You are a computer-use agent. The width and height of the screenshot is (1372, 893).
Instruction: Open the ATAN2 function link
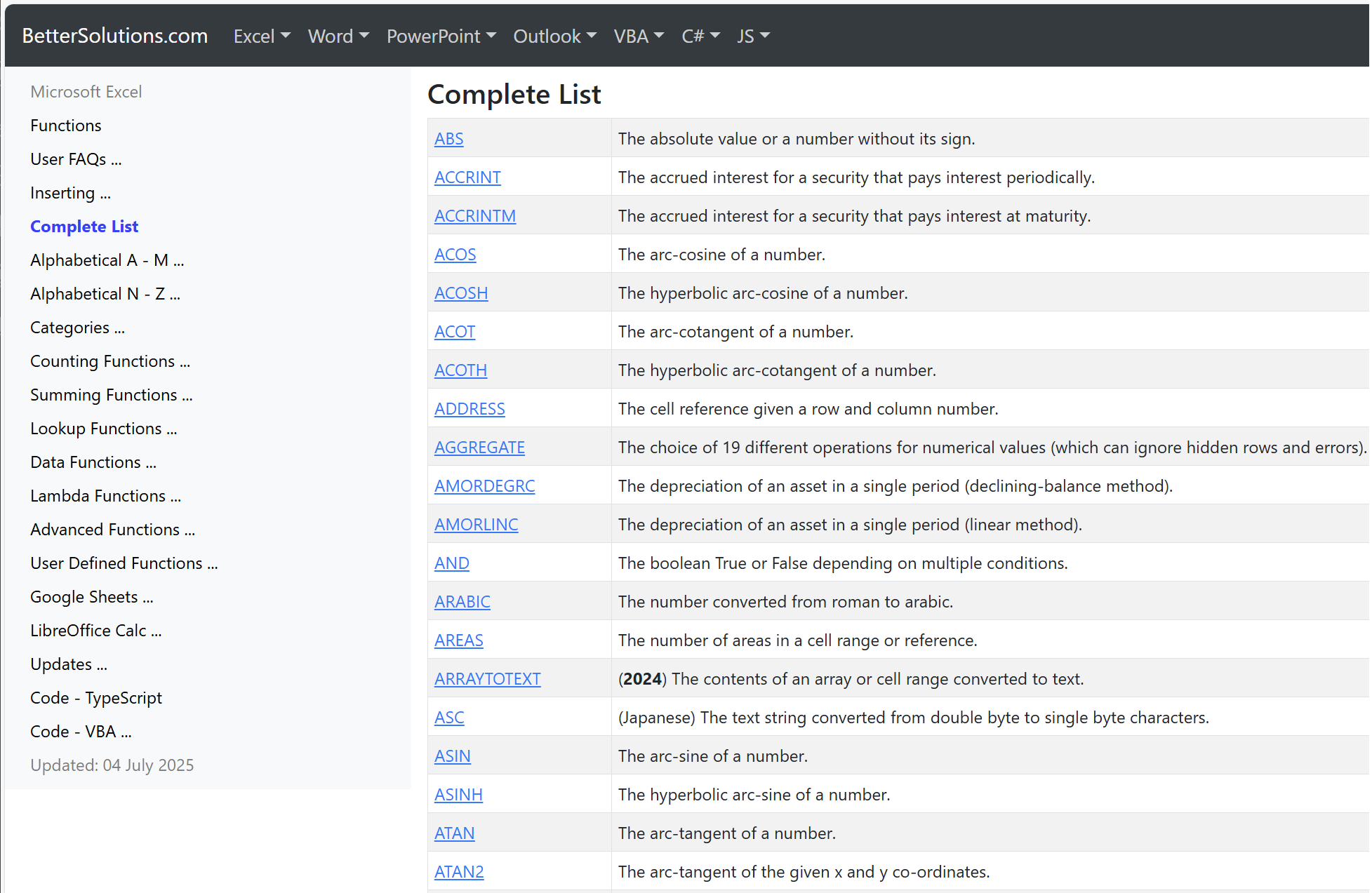(x=459, y=872)
